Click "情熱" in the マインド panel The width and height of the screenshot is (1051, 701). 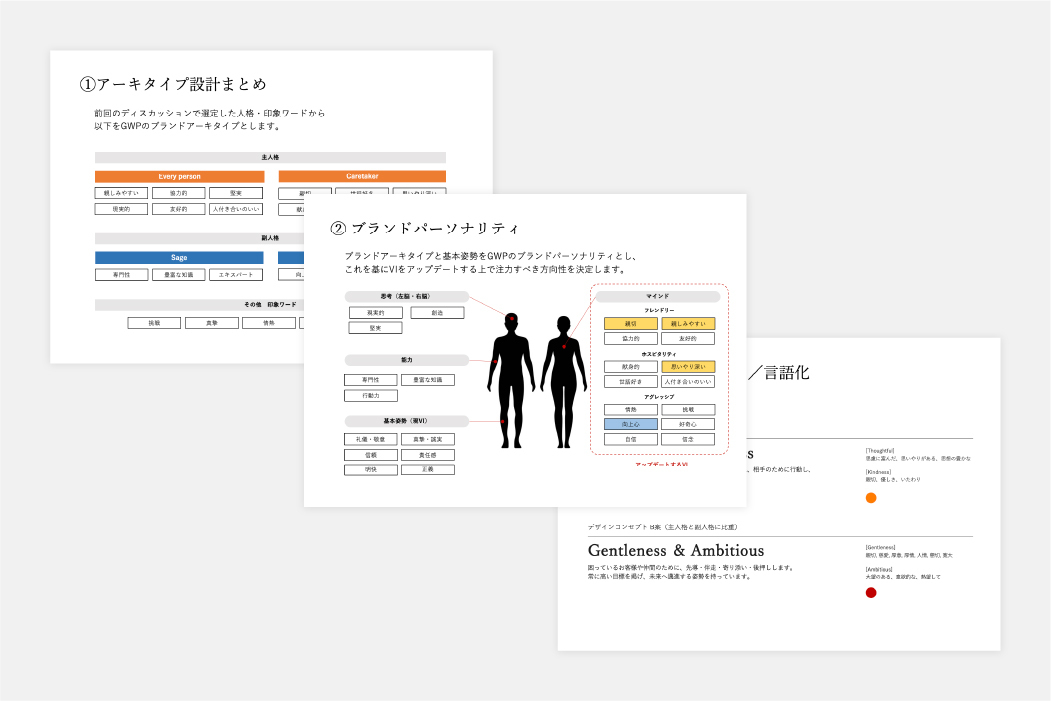pyautogui.click(x=631, y=409)
